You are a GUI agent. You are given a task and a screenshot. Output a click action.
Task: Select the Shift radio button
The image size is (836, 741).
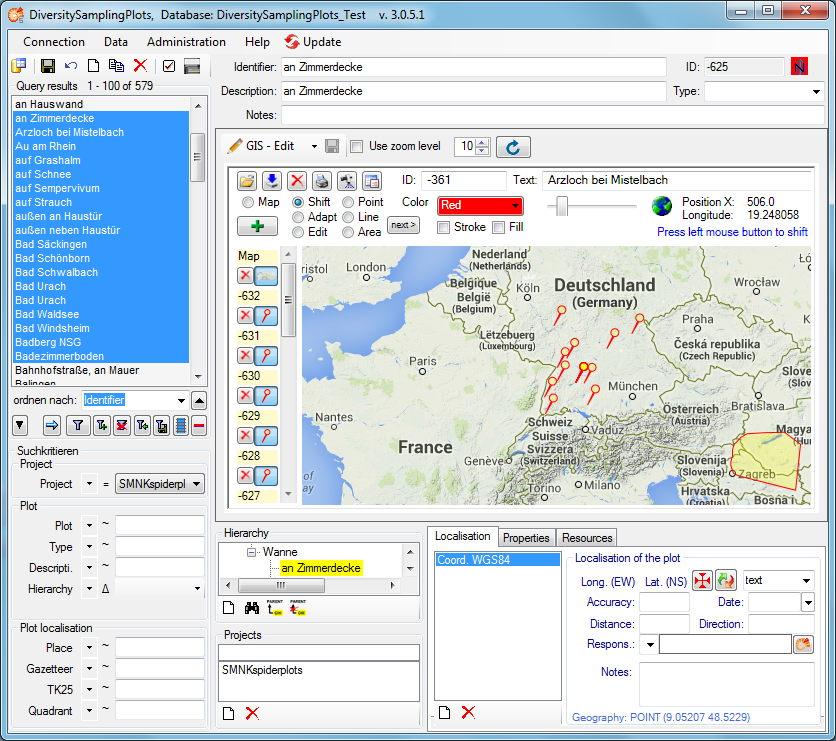coord(298,202)
